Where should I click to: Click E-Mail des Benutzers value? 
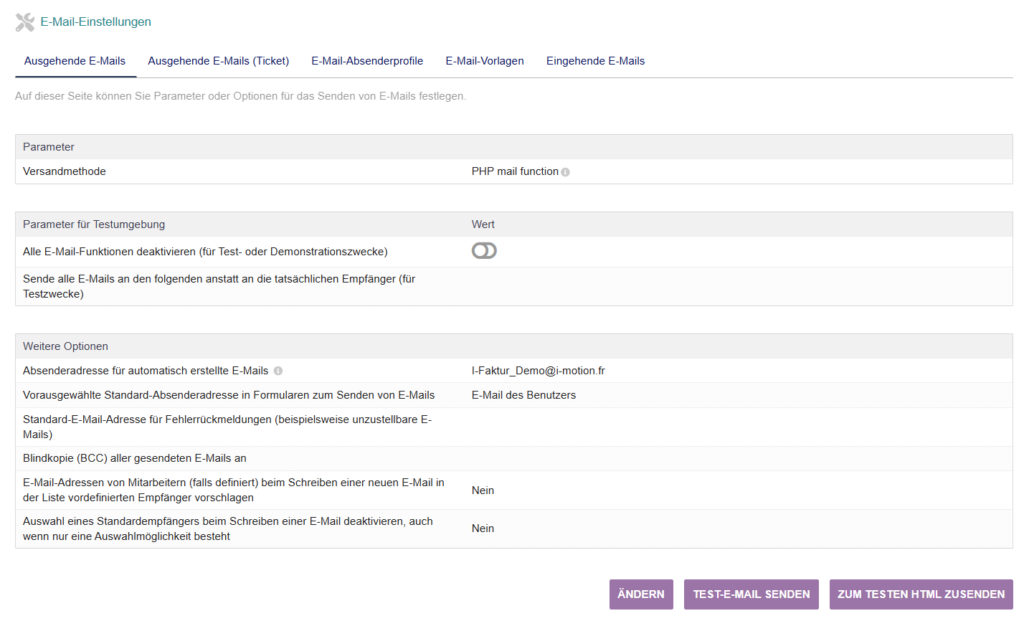[524, 396]
